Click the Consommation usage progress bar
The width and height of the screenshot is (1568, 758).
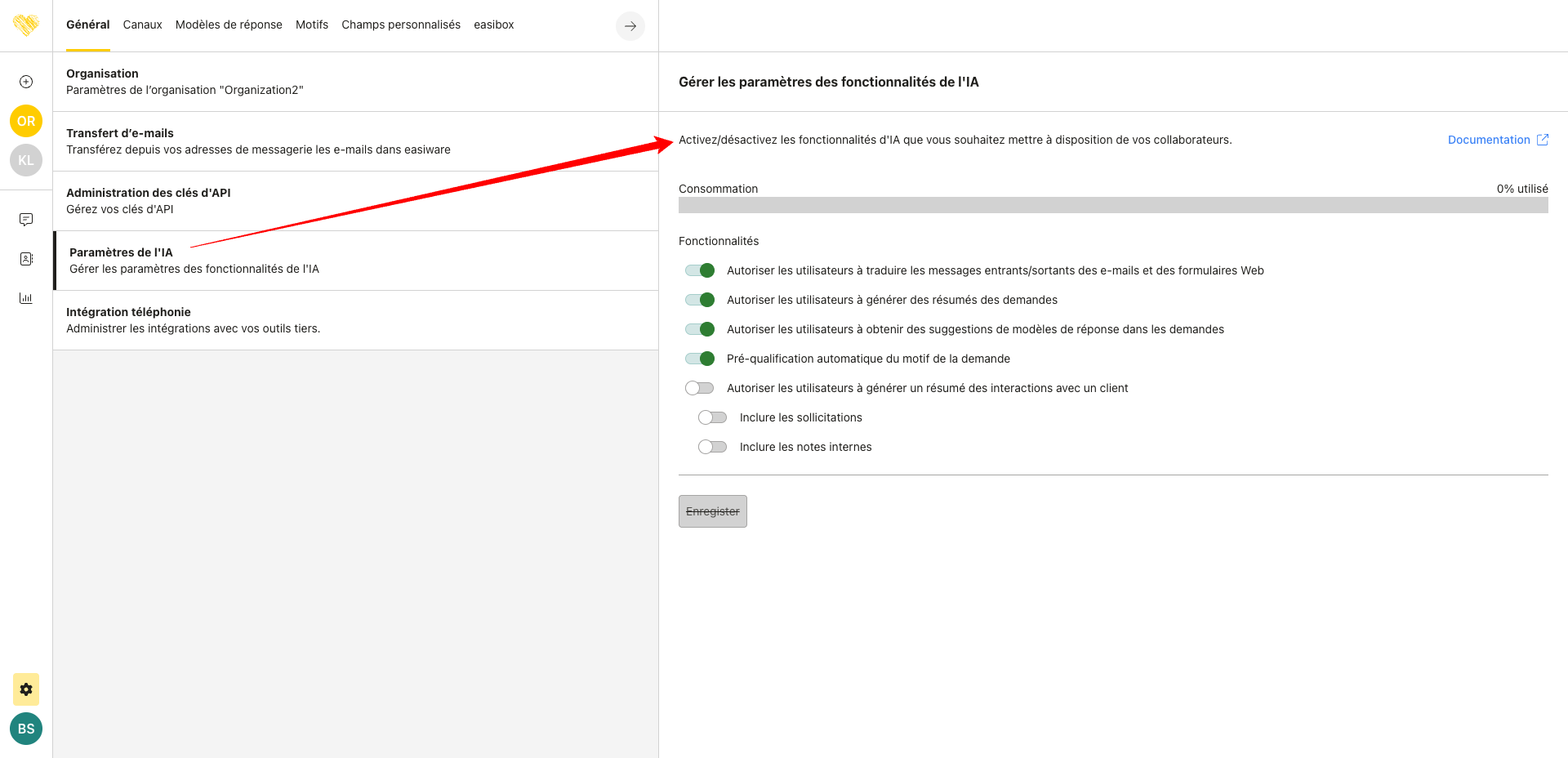(x=1113, y=205)
